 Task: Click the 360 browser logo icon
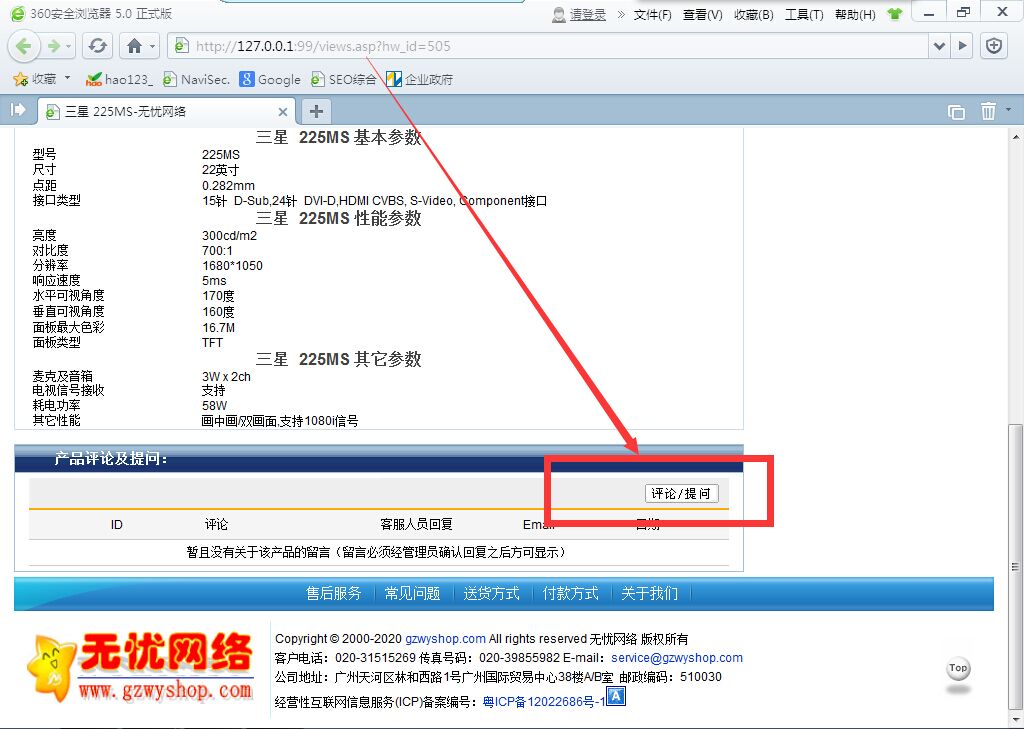pyautogui.click(x=18, y=13)
